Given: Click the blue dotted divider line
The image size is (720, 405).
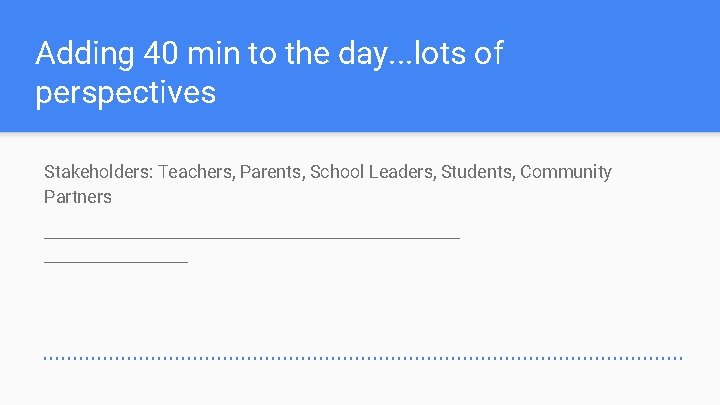Looking at the screenshot, I should 363,358.
